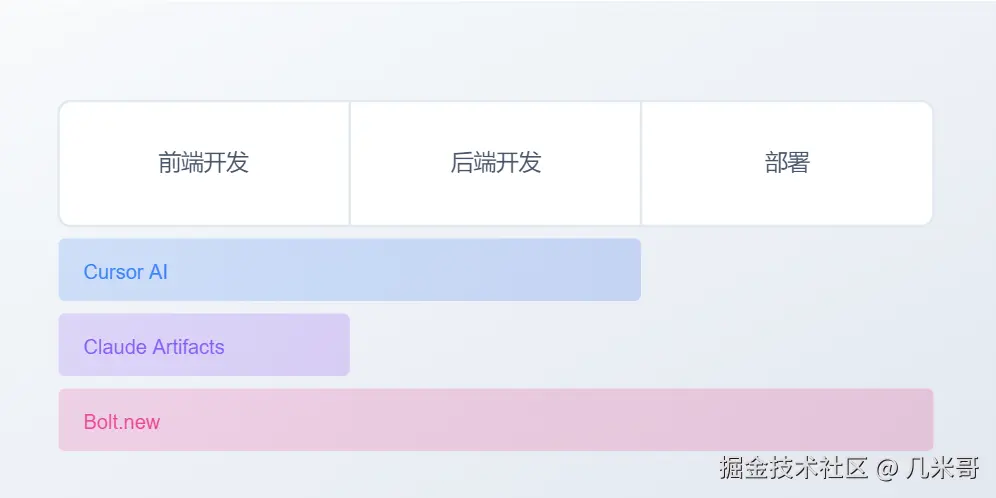Click the @ symbol in watermark
The height and width of the screenshot is (498, 996).
click(x=887, y=467)
